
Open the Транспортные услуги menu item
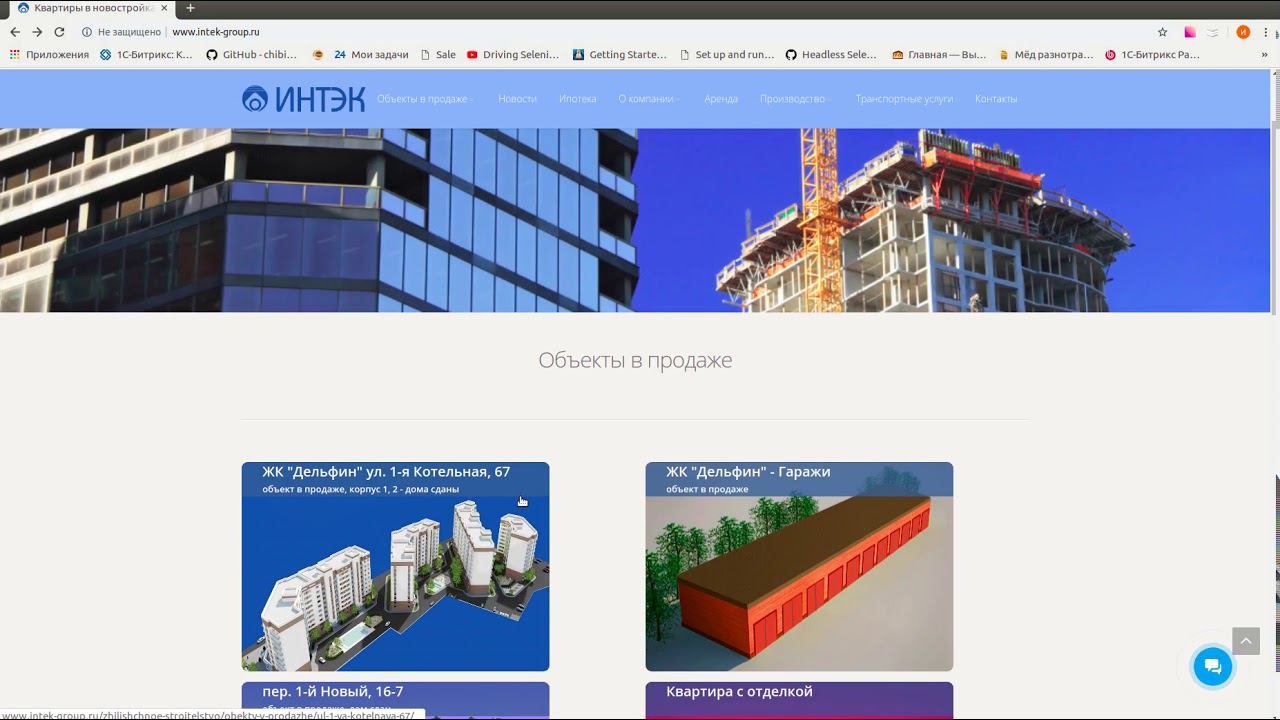[x=904, y=99]
